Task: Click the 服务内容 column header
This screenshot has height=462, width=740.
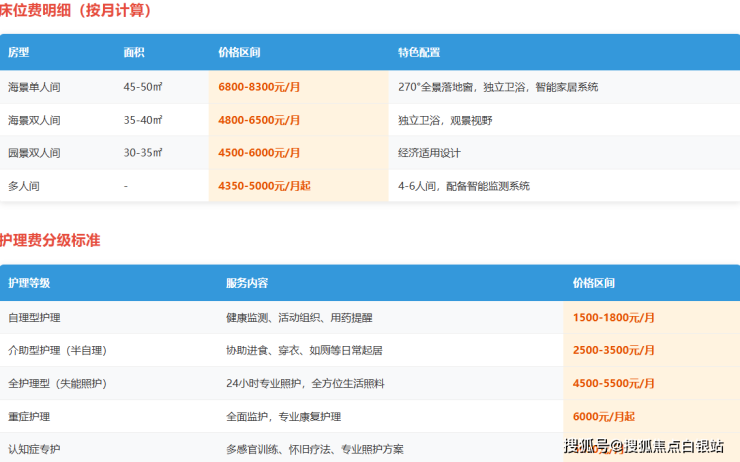Action: pyautogui.click(x=247, y=284)
